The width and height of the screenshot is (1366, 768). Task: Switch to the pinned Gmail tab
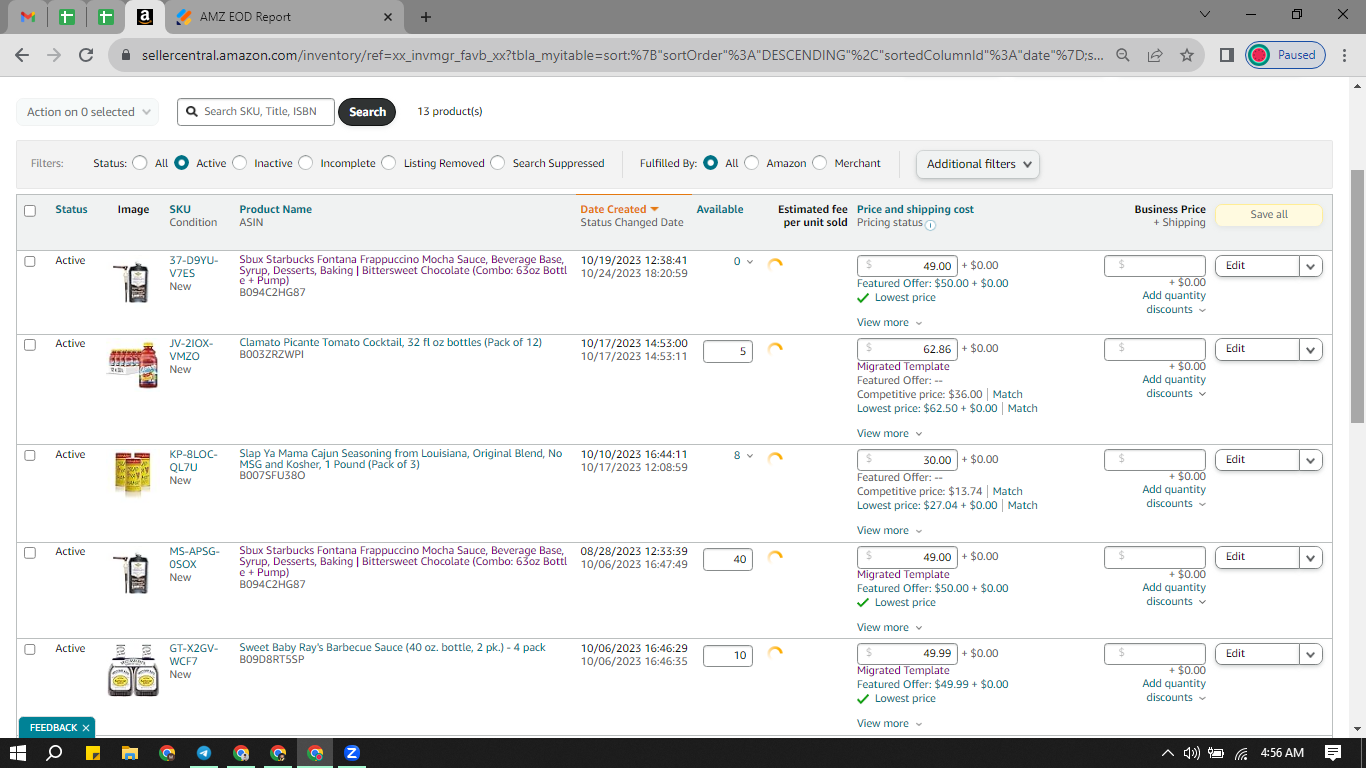[28, 17]
